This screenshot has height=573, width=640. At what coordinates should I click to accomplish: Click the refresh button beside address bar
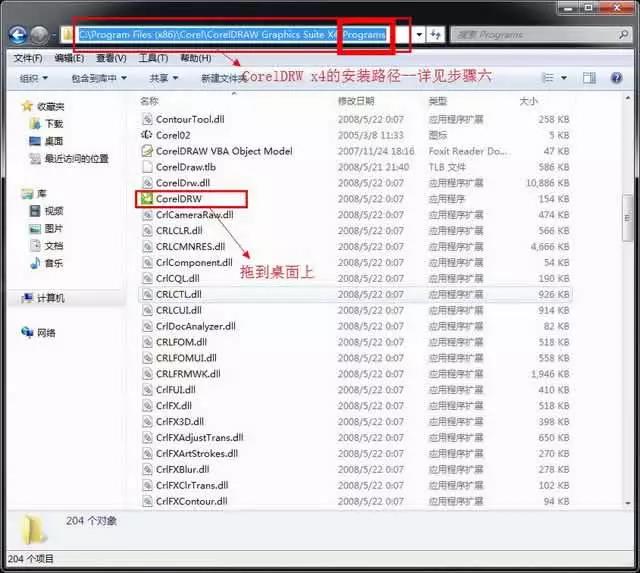(436, 34)
